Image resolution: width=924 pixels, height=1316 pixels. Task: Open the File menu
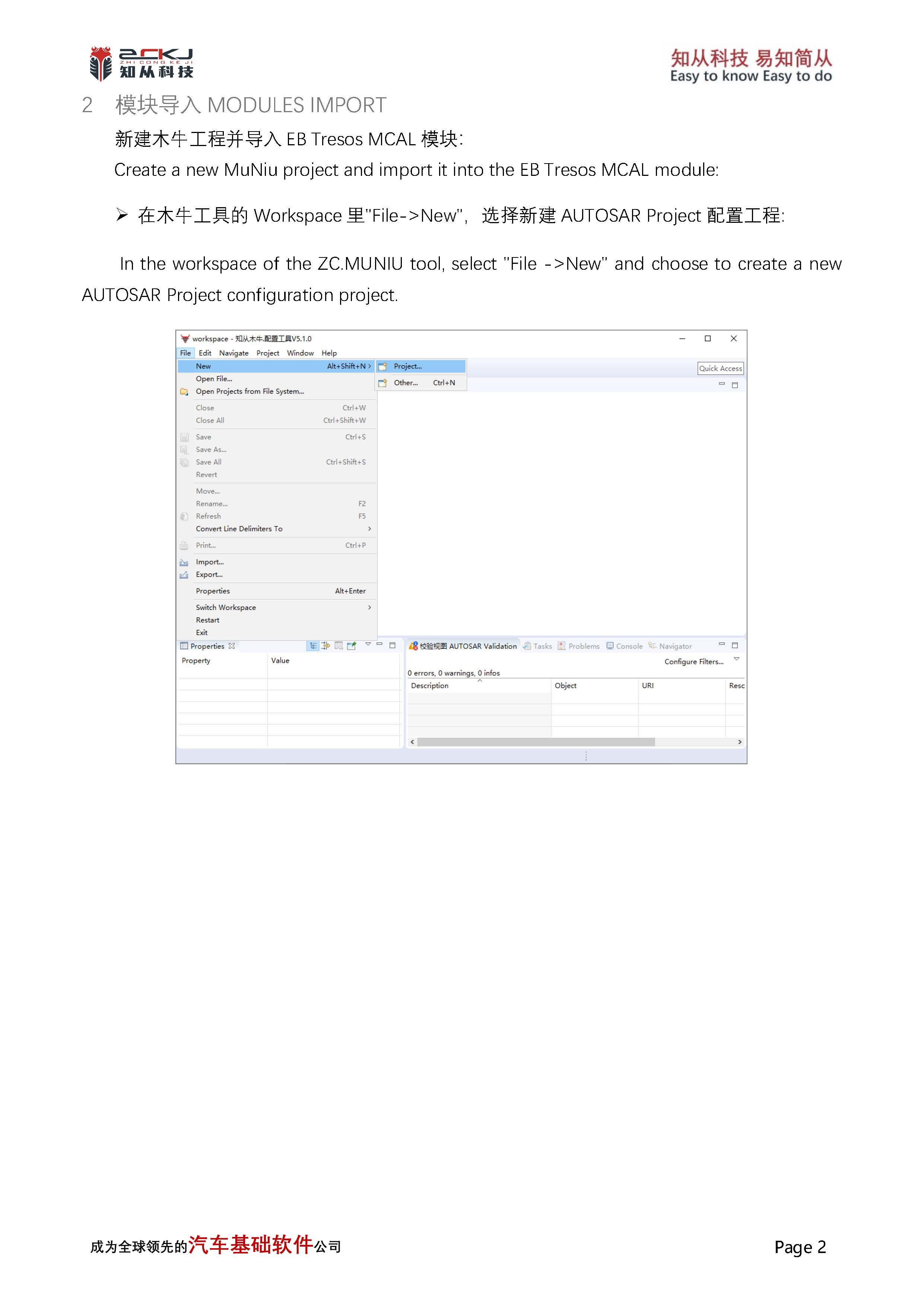pyautogui.click(x=185, y=353)
